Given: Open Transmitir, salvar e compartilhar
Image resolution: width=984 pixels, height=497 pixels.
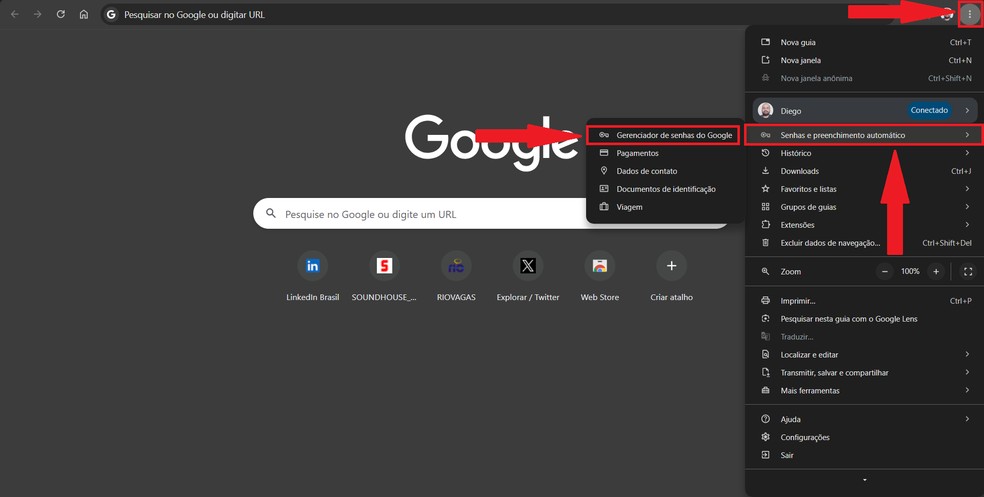Looking at the screenshot, I should click(865, 373).
